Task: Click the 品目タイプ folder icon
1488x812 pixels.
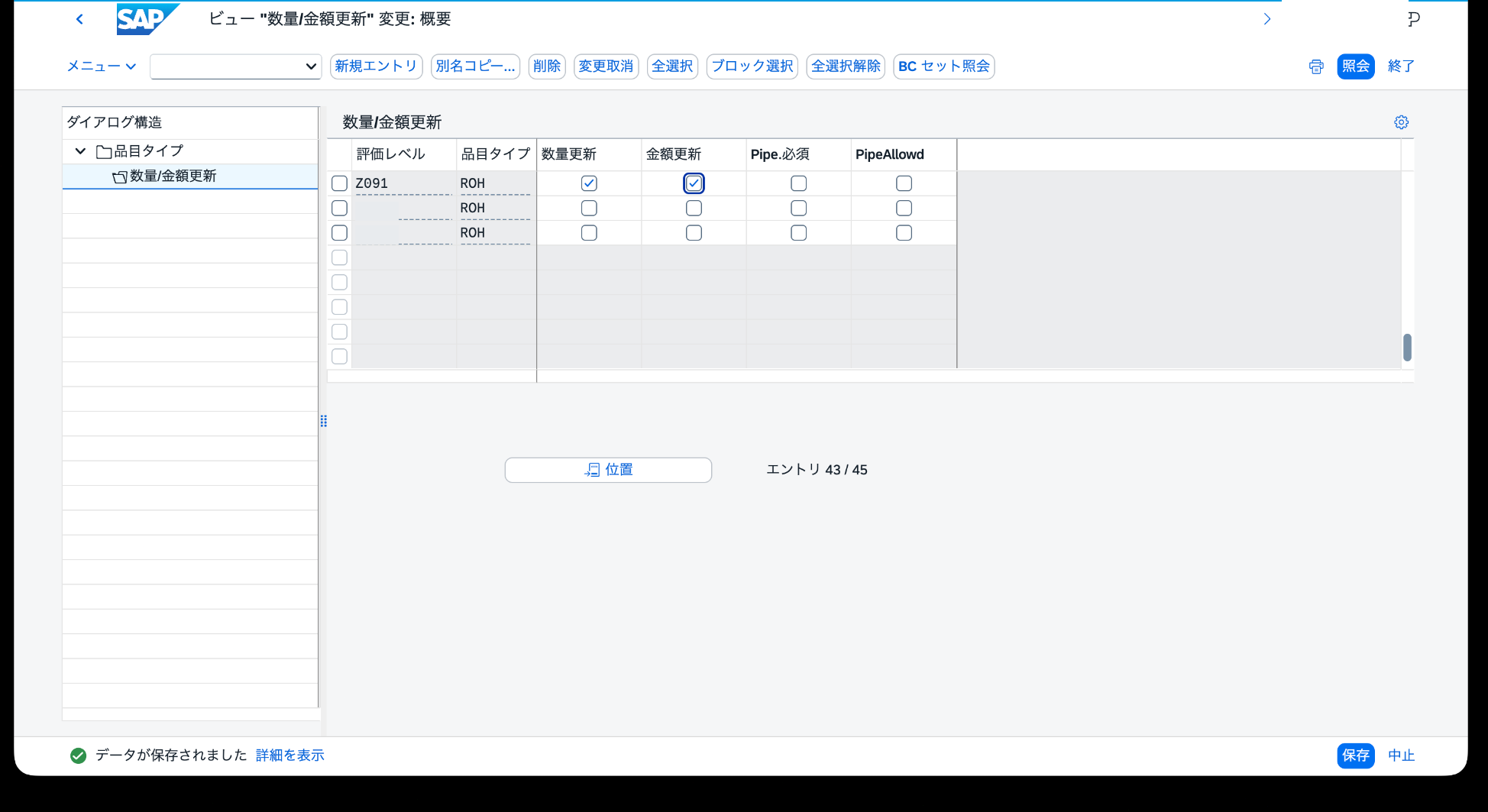Action: pyautogui.click(x=104, y=151)
